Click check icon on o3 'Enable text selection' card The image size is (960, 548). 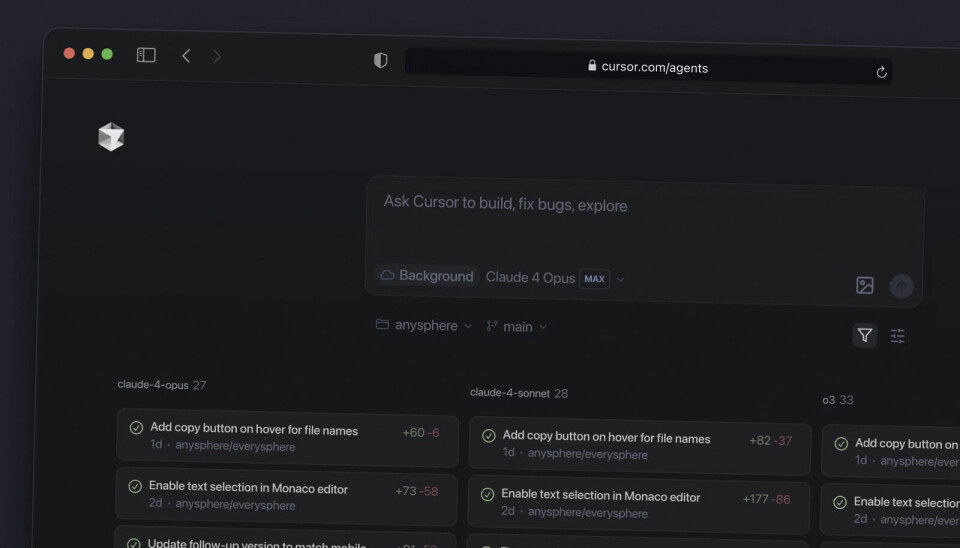[x=840, y=502]
